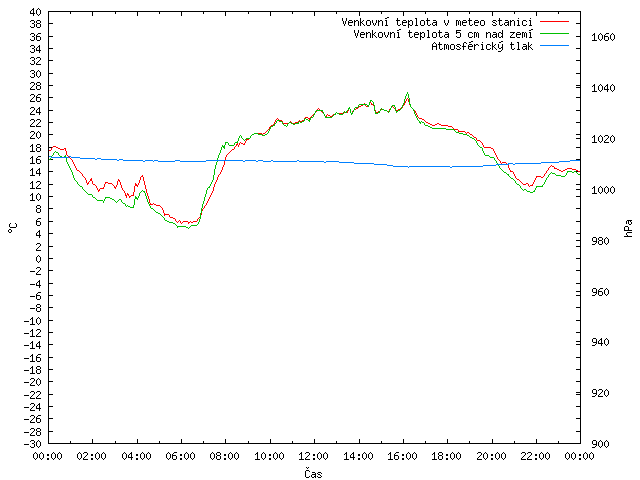Click legend label 'Atmosférický tlak'
This screenshot has width=640, height=480.
[x=482, y=47]
